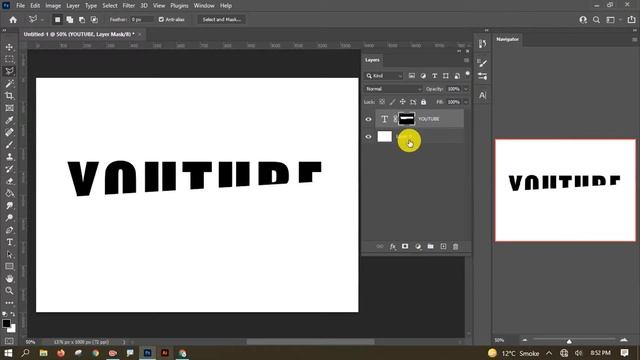
Task: Open the Image menu
Action: (53, 6)
